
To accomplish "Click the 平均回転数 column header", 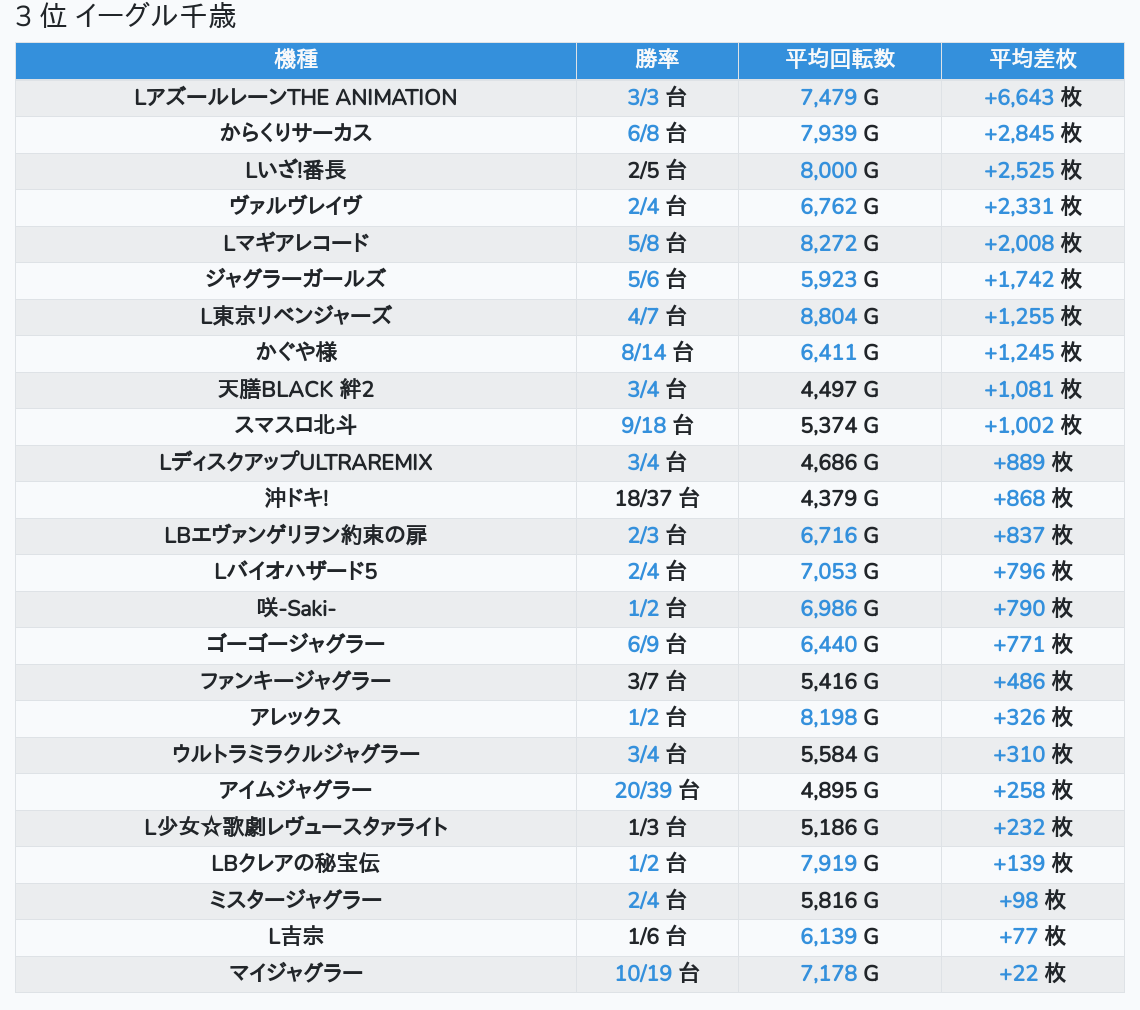I will pos(840,60).
